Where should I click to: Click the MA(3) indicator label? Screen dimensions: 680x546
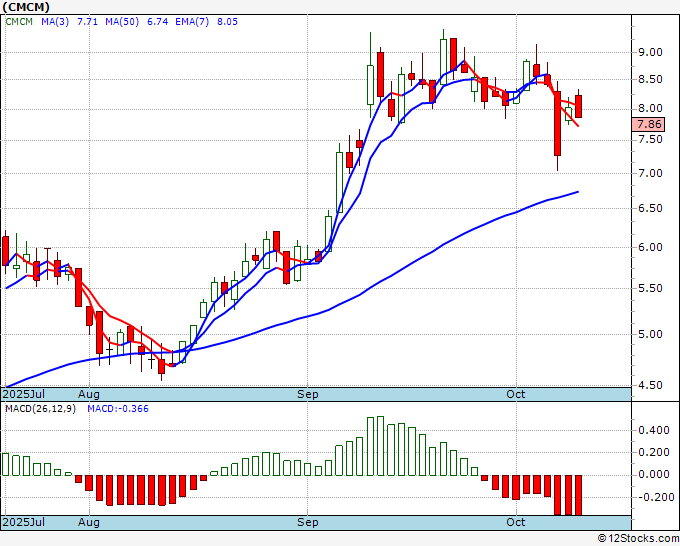point(55,22)
